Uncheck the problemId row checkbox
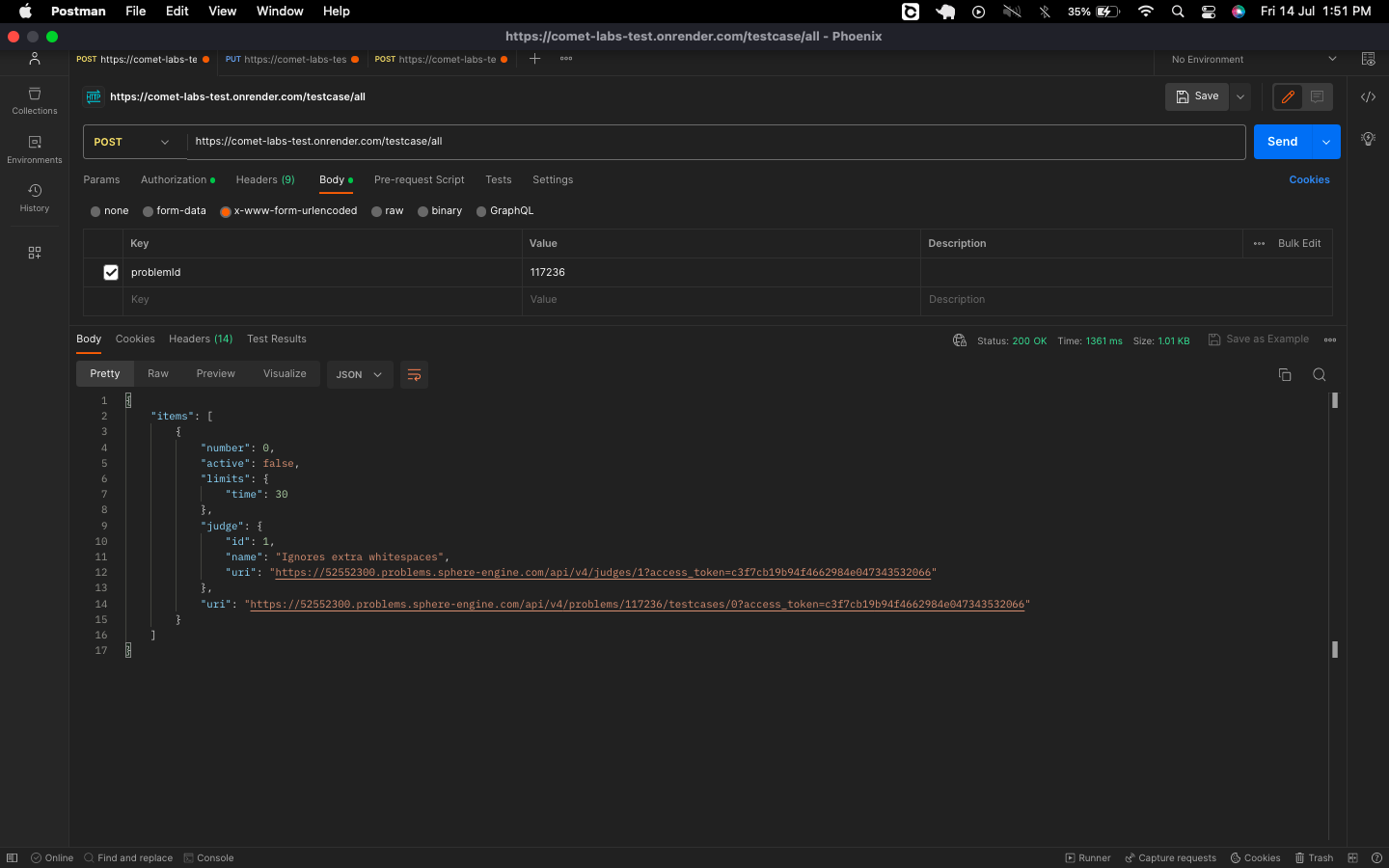 coord(111,272)
